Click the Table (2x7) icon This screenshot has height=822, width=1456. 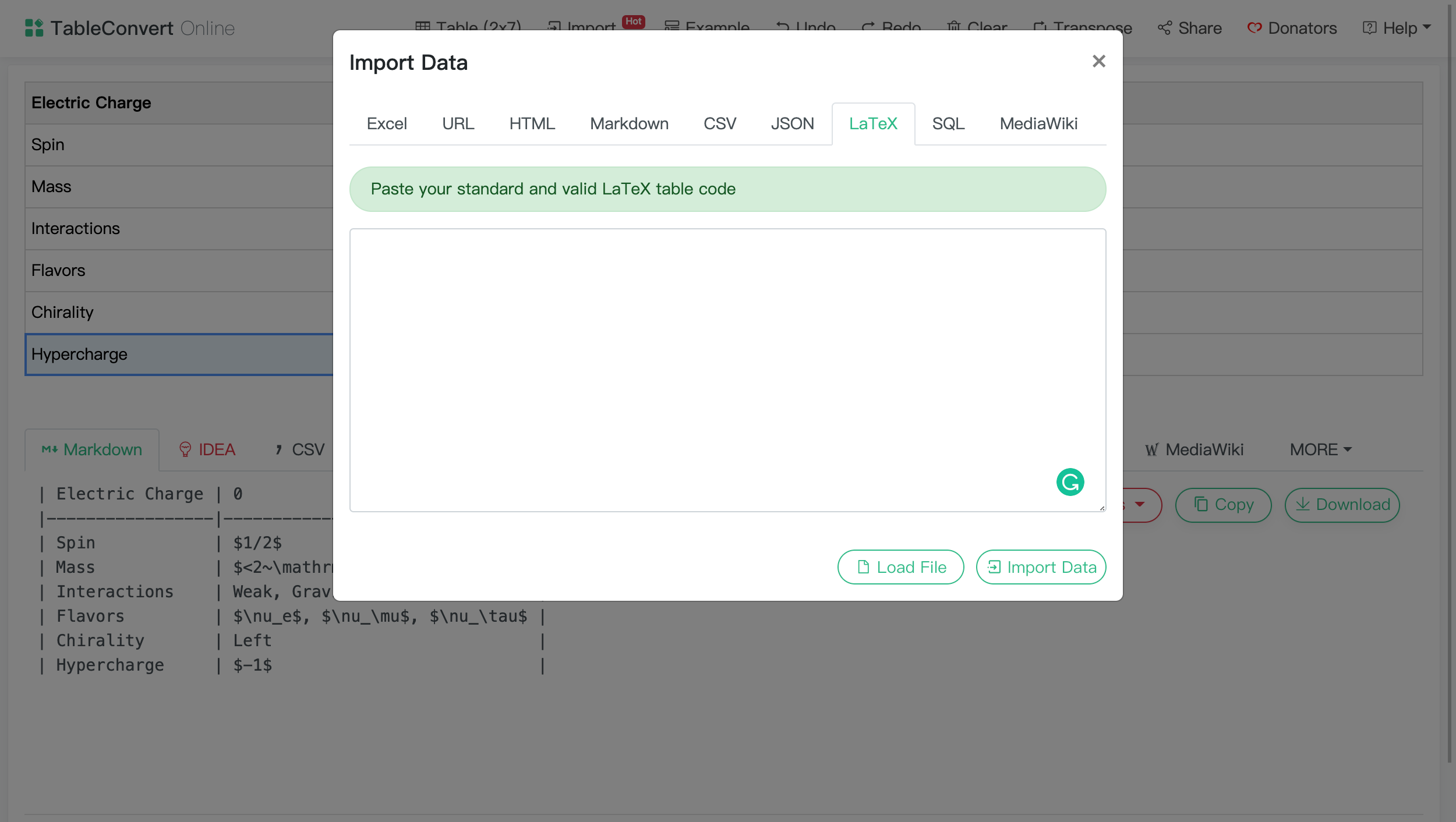pyautogui.click(x=424, y=26)
